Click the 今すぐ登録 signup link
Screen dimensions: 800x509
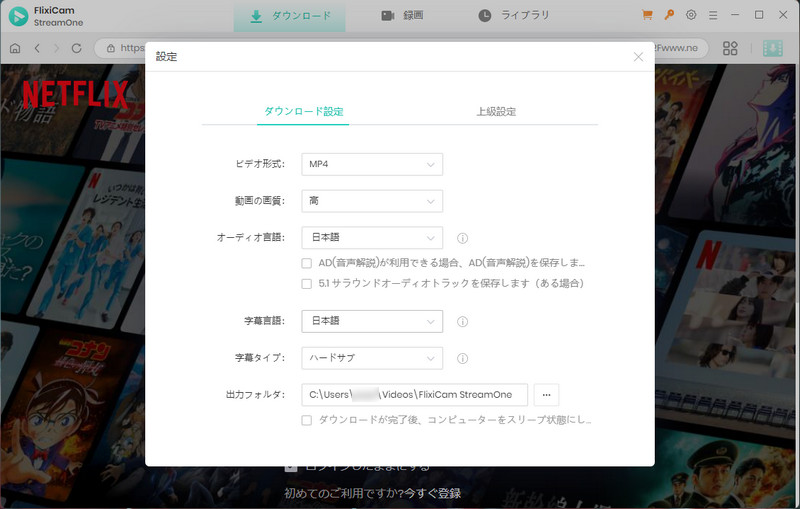pyautogui.click(x=433, y=493)
